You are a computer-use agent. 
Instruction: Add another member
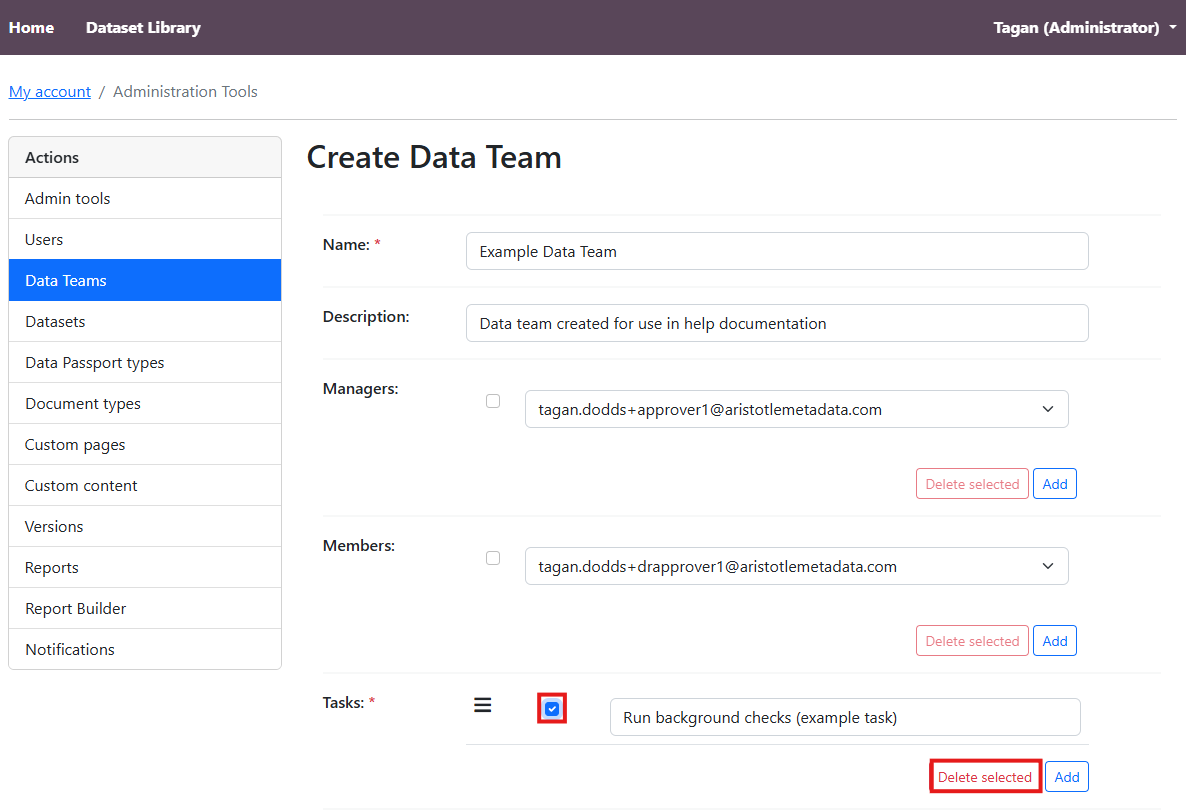[x=1055, y=641]
